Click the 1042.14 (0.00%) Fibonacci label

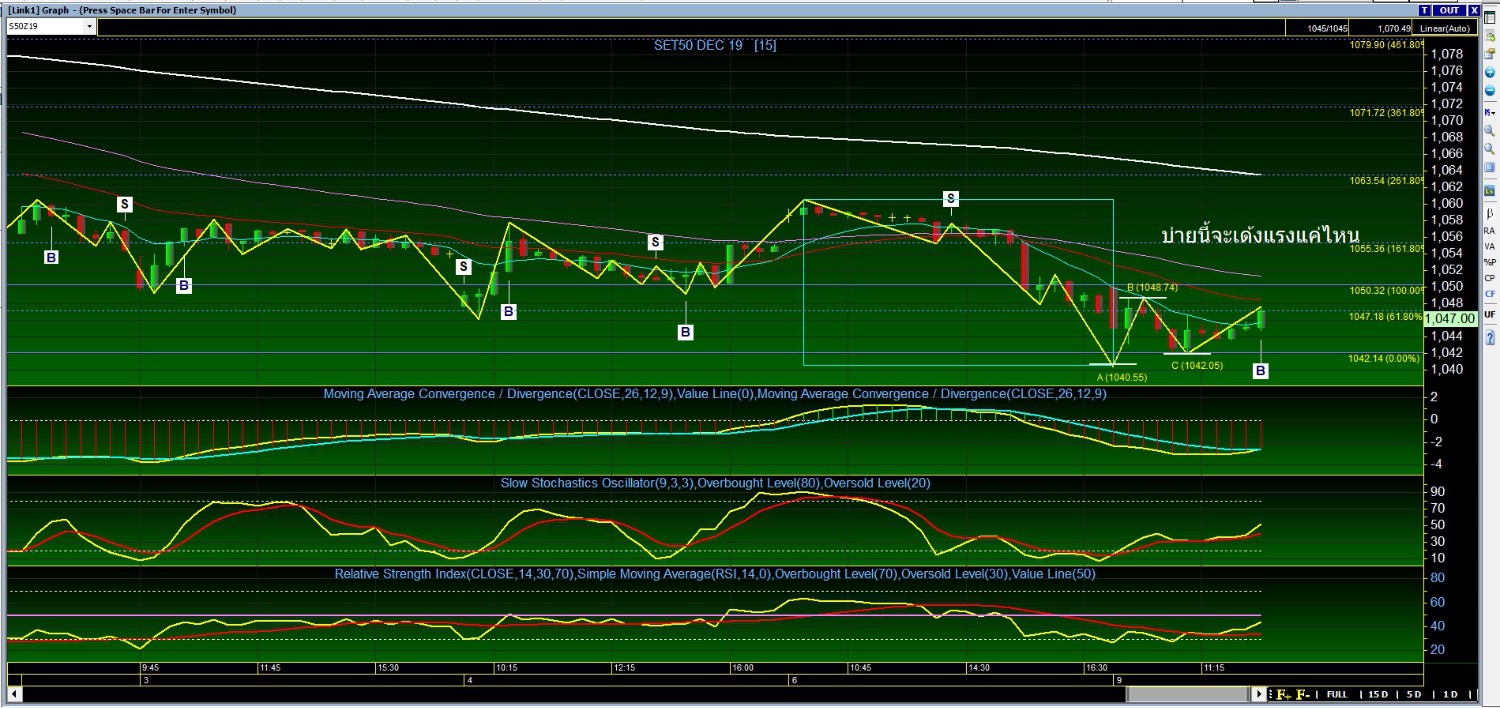1384,358
